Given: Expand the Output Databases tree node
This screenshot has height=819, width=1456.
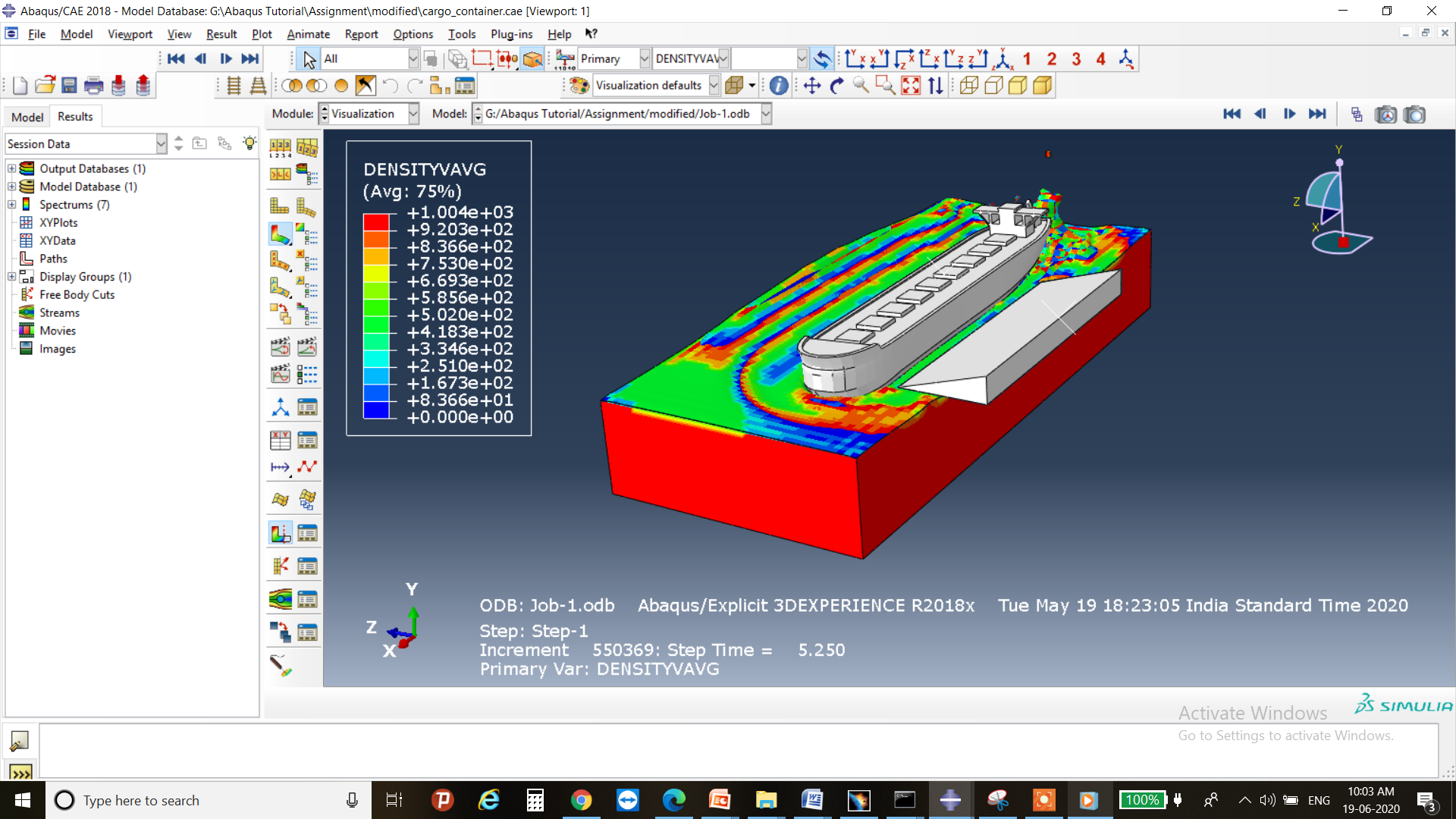Looking at the screenshot, I should pos(11,168).
